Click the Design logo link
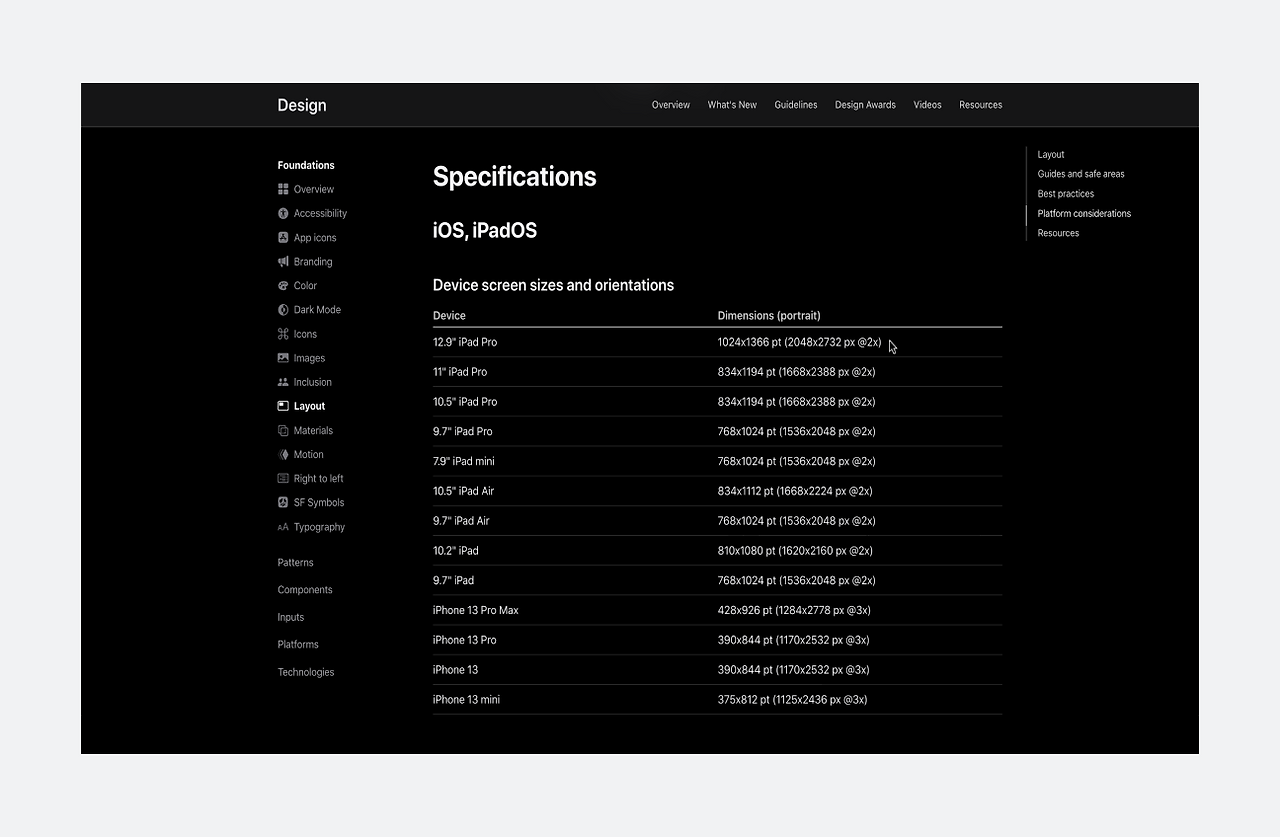1280x837 pixels. [x=302, y=105]
